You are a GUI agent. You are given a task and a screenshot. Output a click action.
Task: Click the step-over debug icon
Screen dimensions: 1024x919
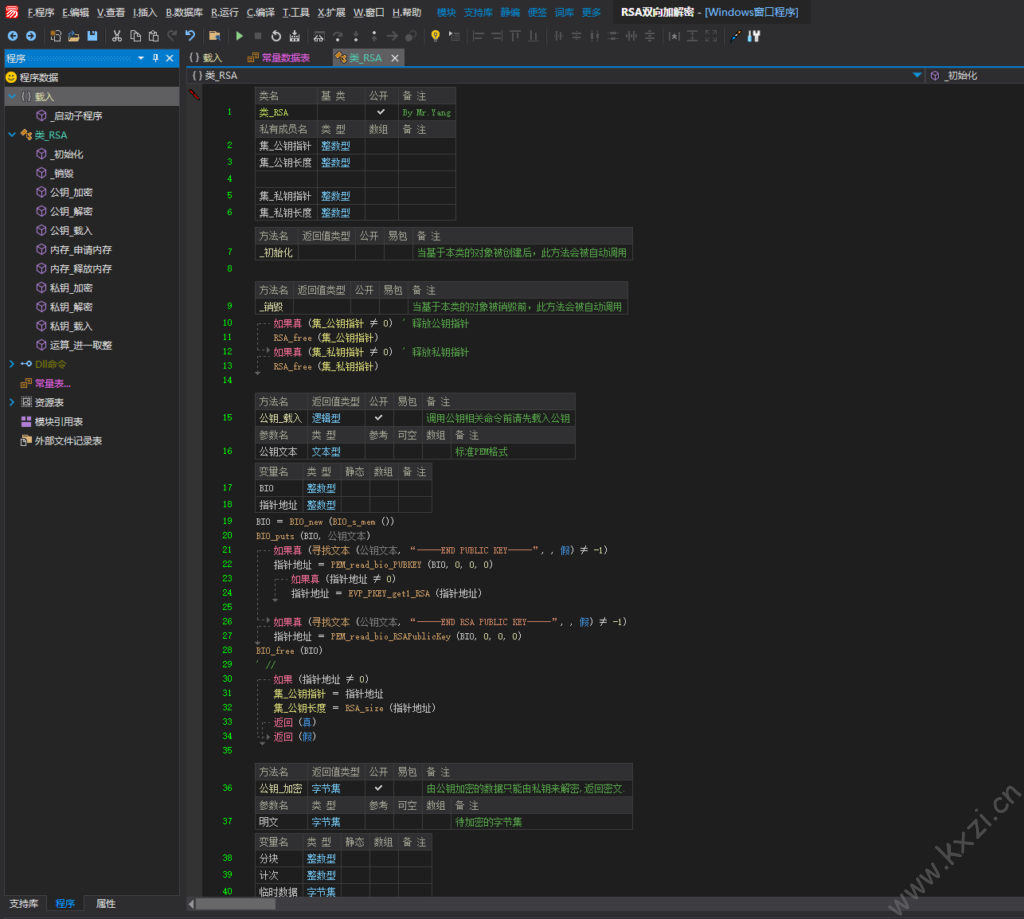point(338,36)
